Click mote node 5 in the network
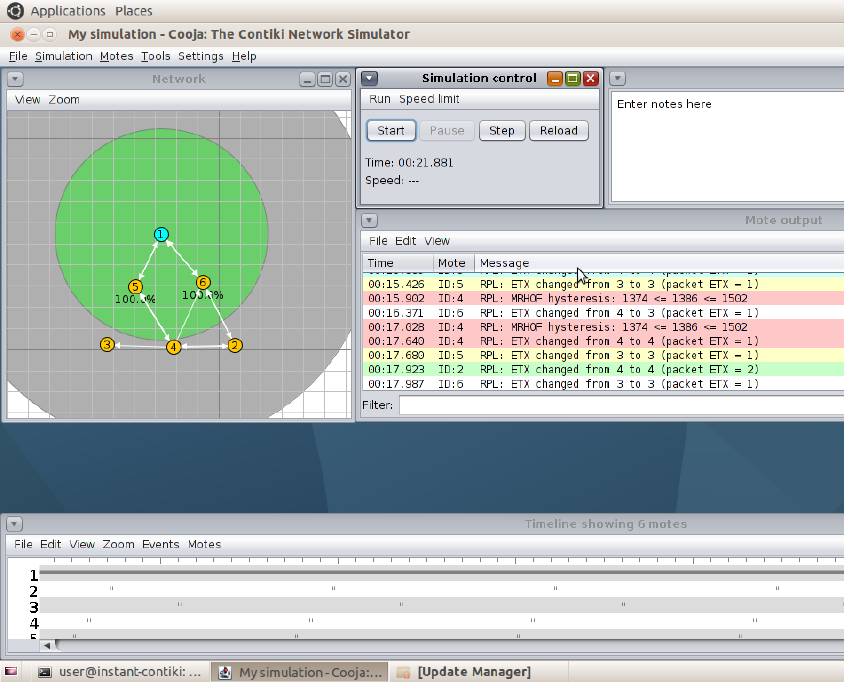The width and height of the screenshot is (844, 682). click(135, 287)
